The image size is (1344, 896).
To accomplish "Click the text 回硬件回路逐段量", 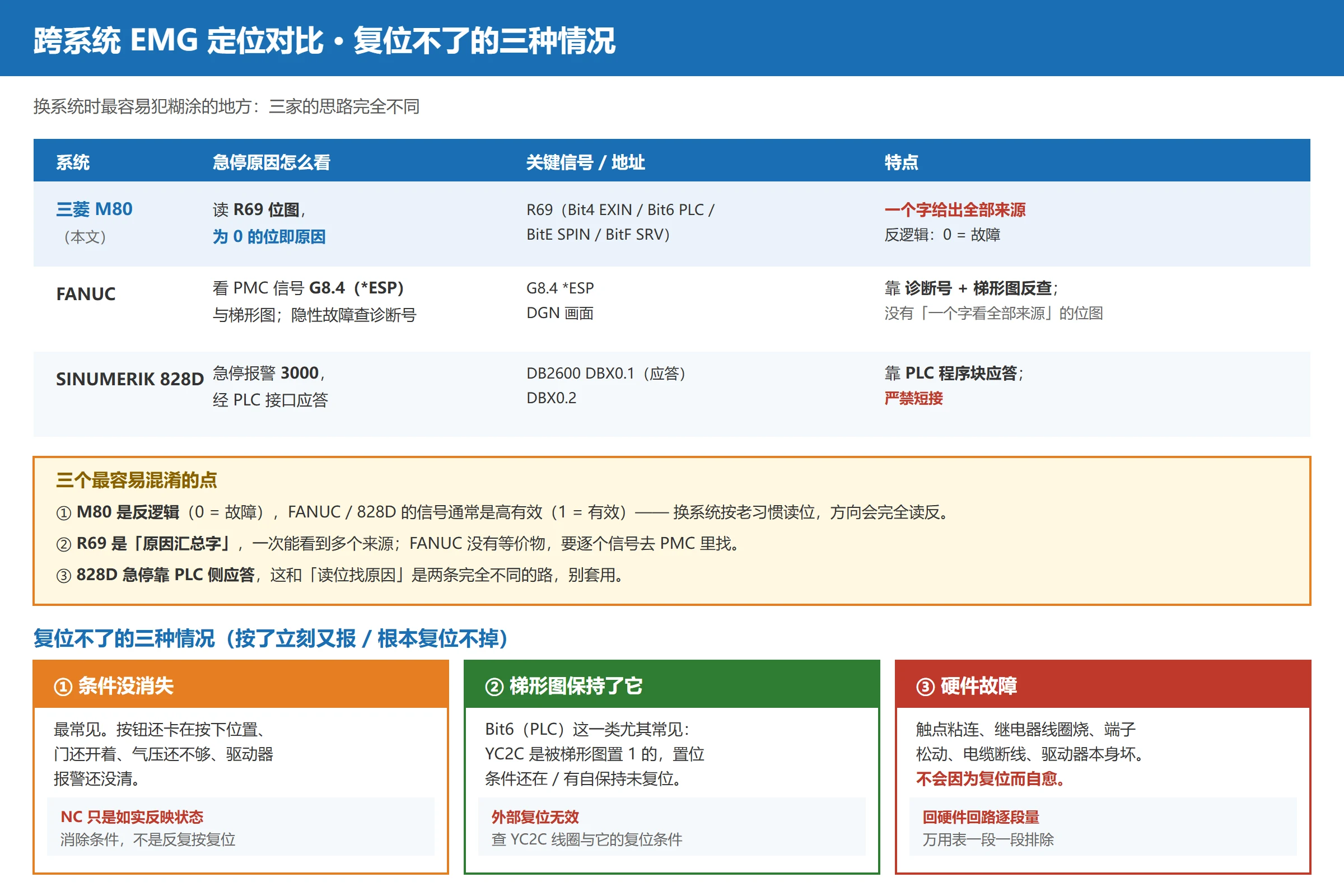I will pos(981,817).
